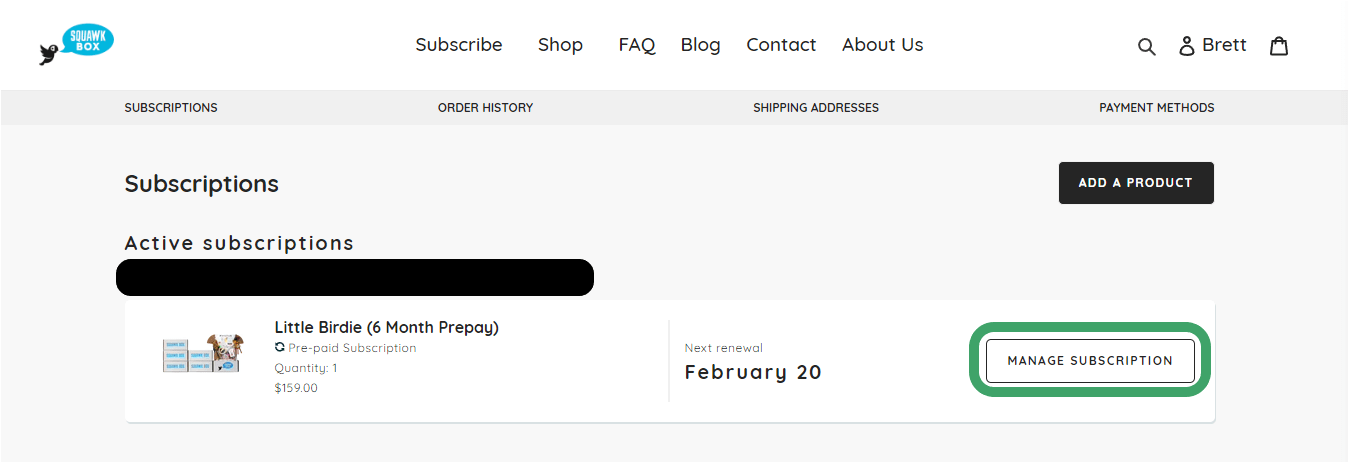Screen dimensions: 1351x462
Task: Go to the Payment Methods tab
Action: 1156,108
